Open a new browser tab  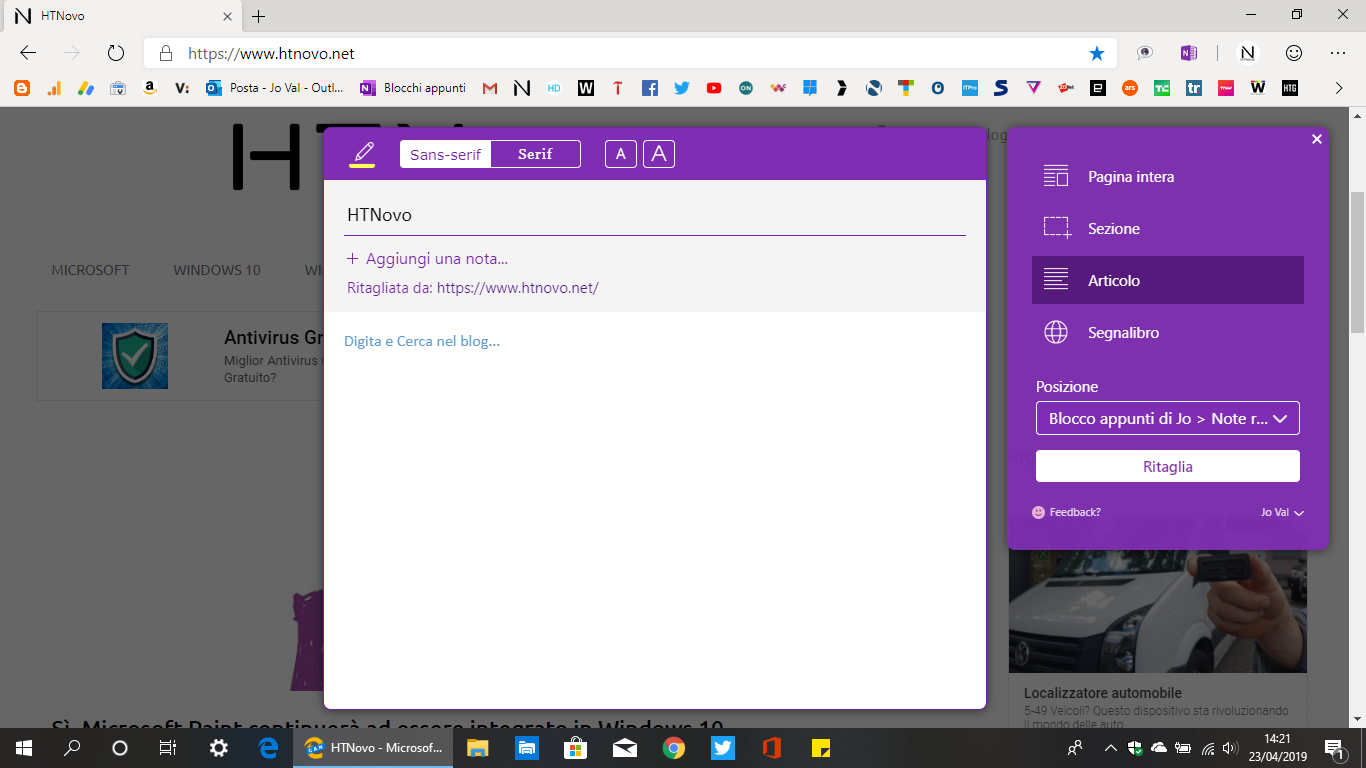[x=259, y=16]
